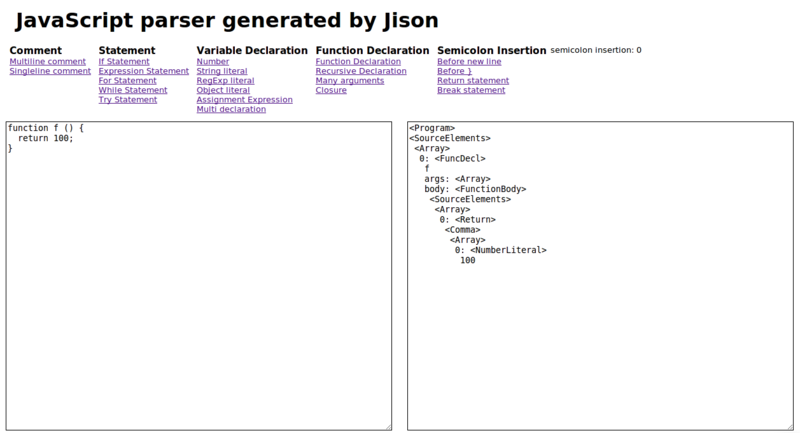Select the While Statement link
Image resolution: width=800 pixels, height=433 pixels.
click(x=133, y=90)
